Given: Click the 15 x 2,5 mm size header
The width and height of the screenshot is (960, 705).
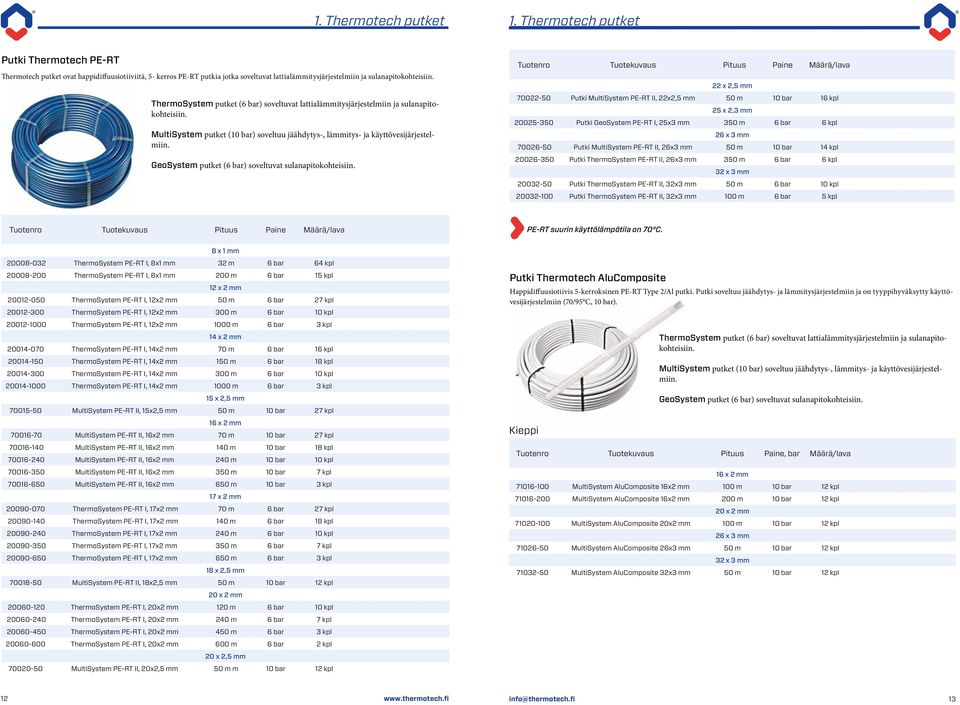Looking at the screenshot, I should (x=225, y=398).
